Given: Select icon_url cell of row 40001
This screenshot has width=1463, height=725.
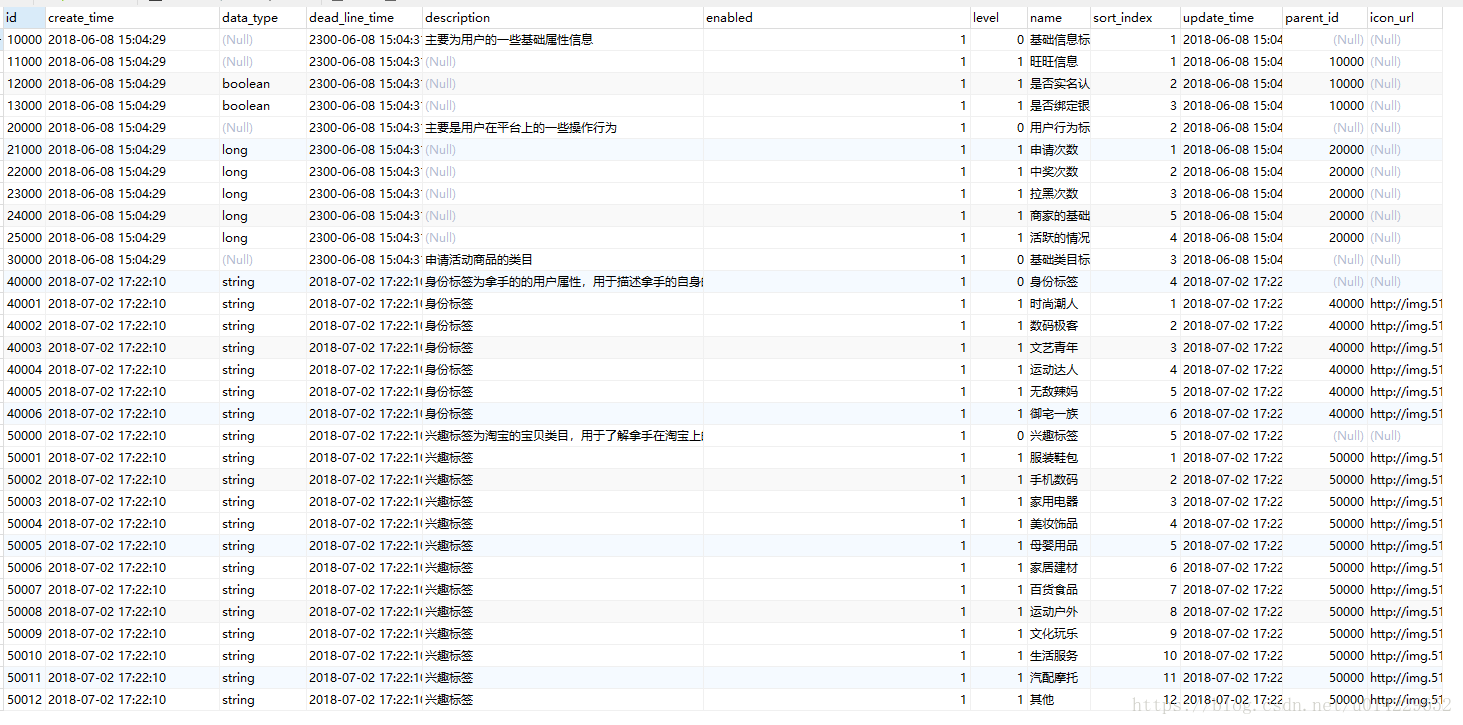Looking at the screenshot, I should (1405, 304).
